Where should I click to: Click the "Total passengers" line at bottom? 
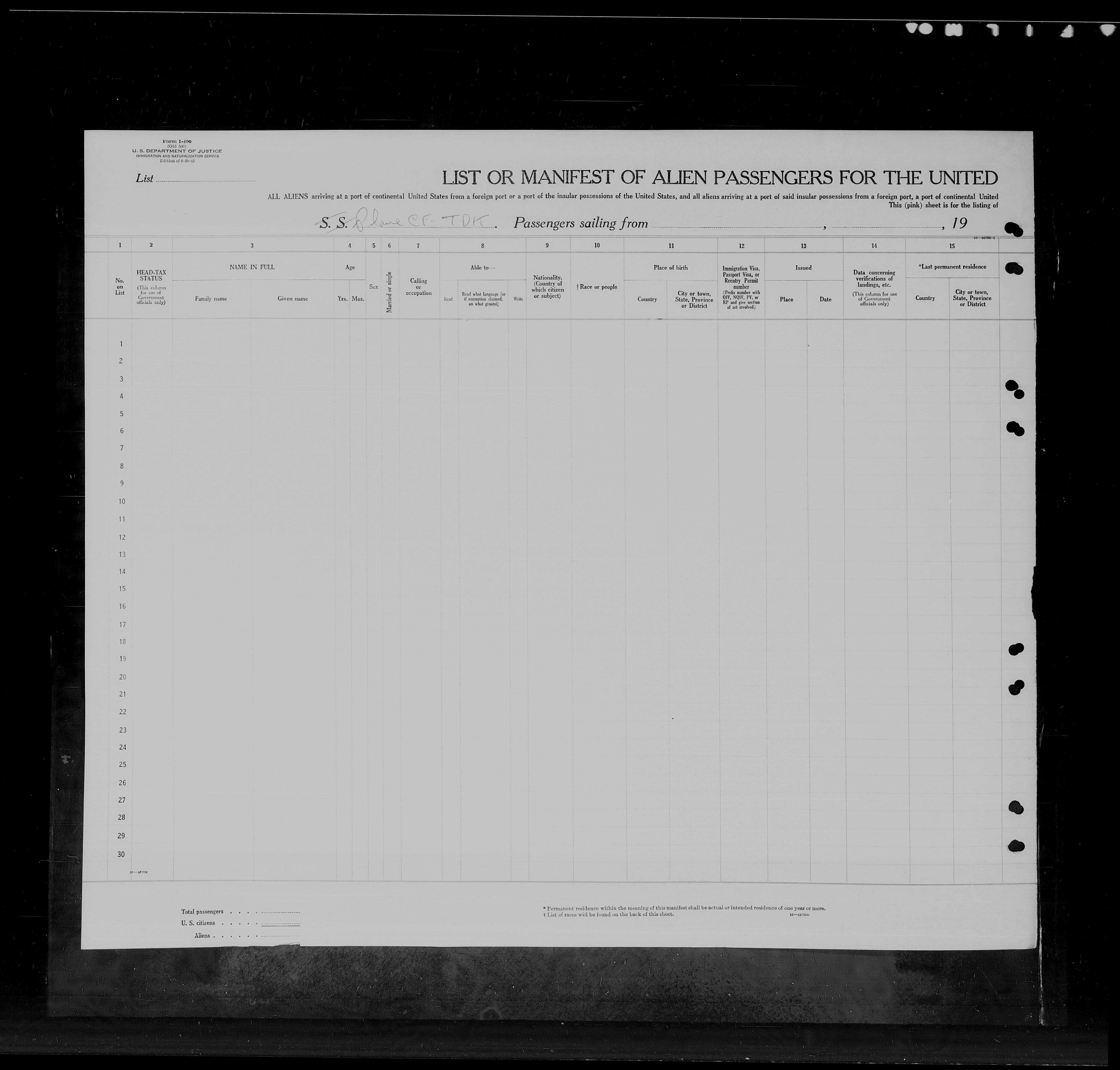tap(240, 911)
